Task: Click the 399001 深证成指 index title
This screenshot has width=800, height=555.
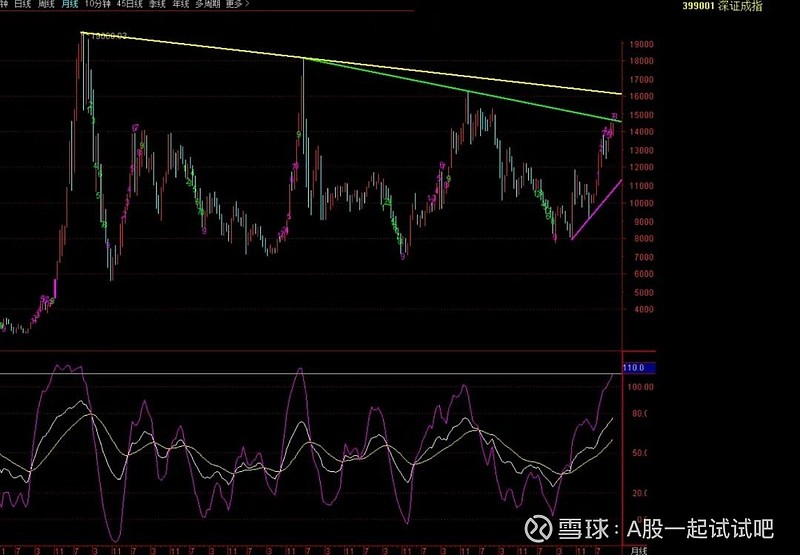Action: coord(722,6)
